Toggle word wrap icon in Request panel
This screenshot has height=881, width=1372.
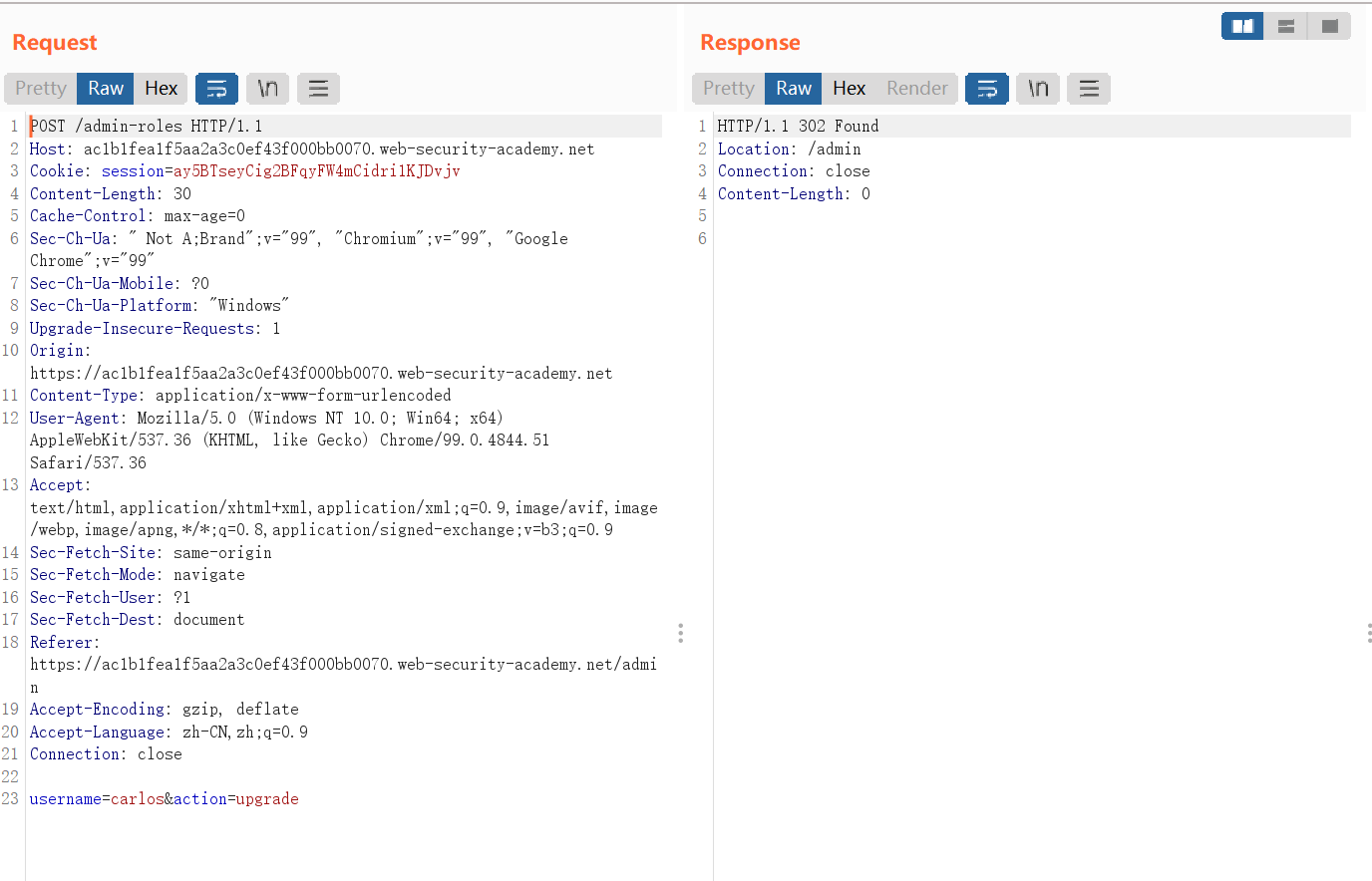[x=216, y=89]
